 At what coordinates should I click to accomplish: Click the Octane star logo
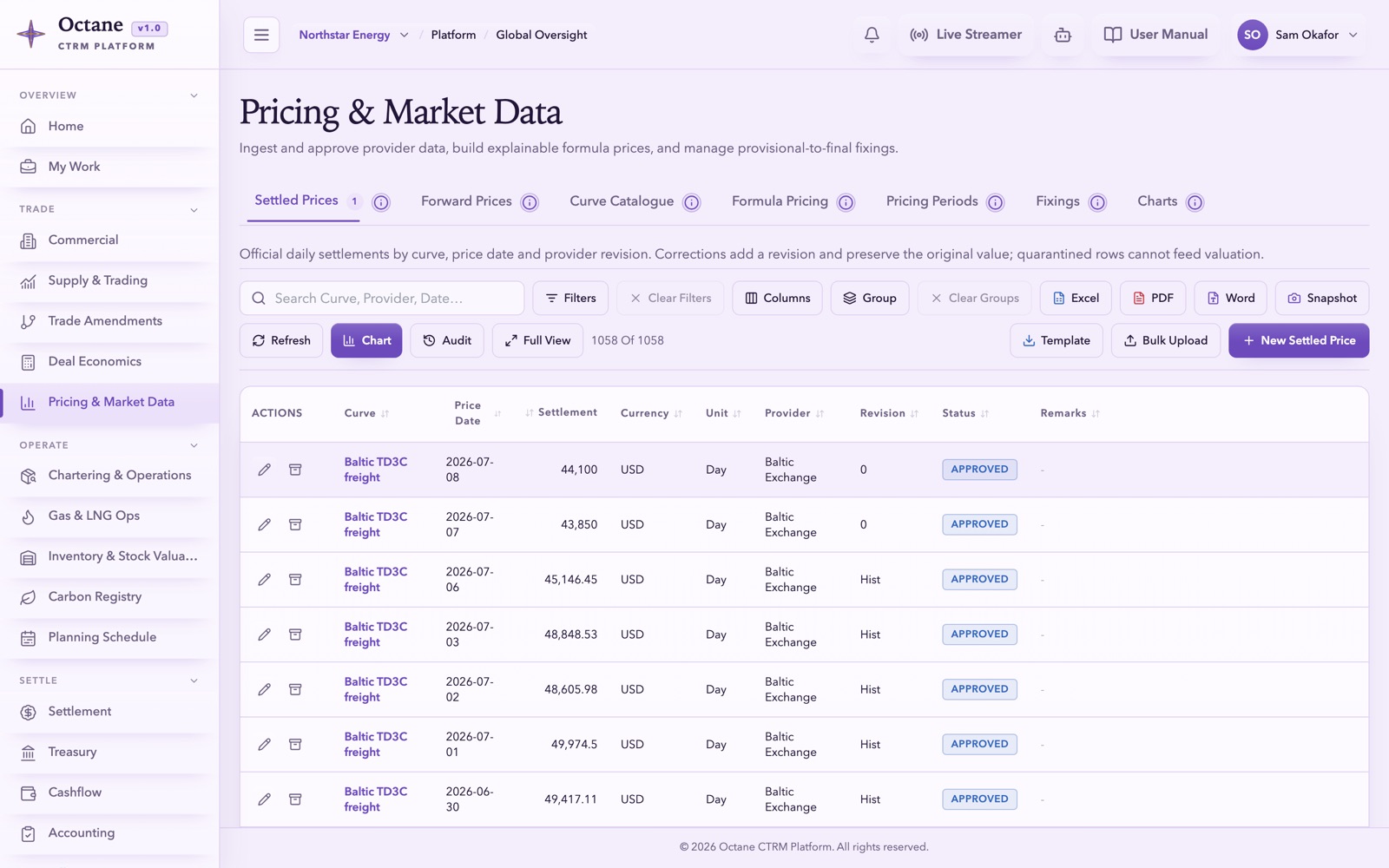coord(31,35)
